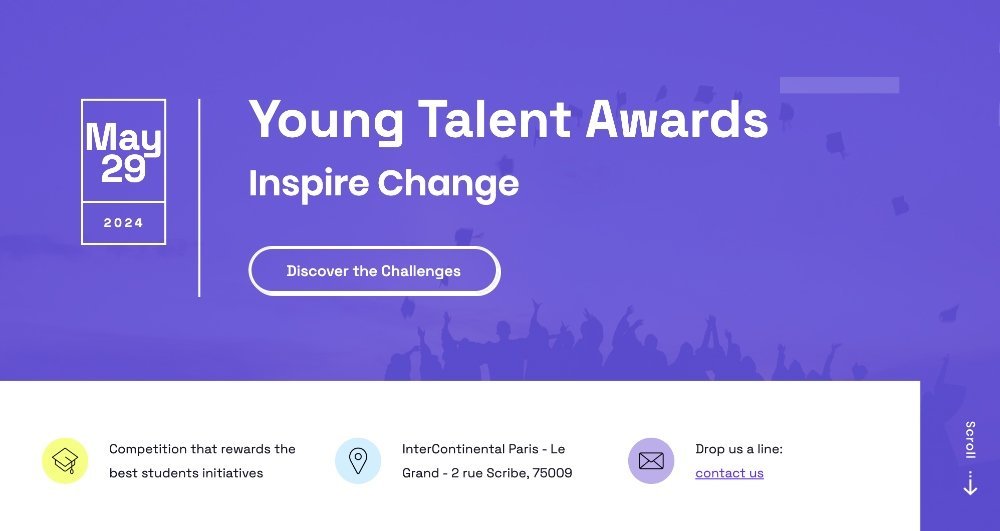This screenshot has width=1000, height=531.
Task: Click the Young Talent Awards heading
Action: click(x=508, y=120)
